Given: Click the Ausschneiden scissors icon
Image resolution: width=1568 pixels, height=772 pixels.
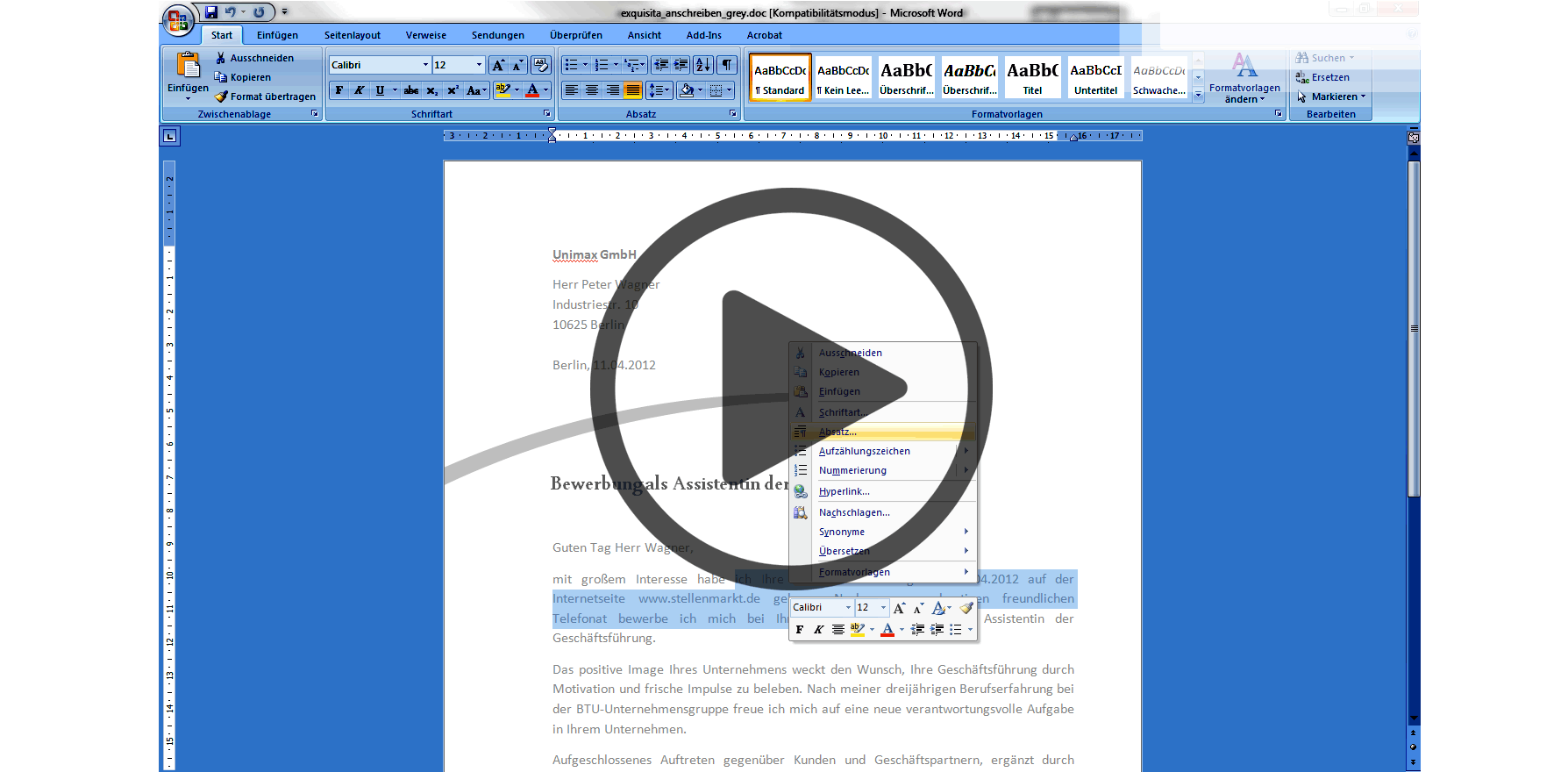Looking at the screenshot, I should pyautogui.click(x=221, y=58).
